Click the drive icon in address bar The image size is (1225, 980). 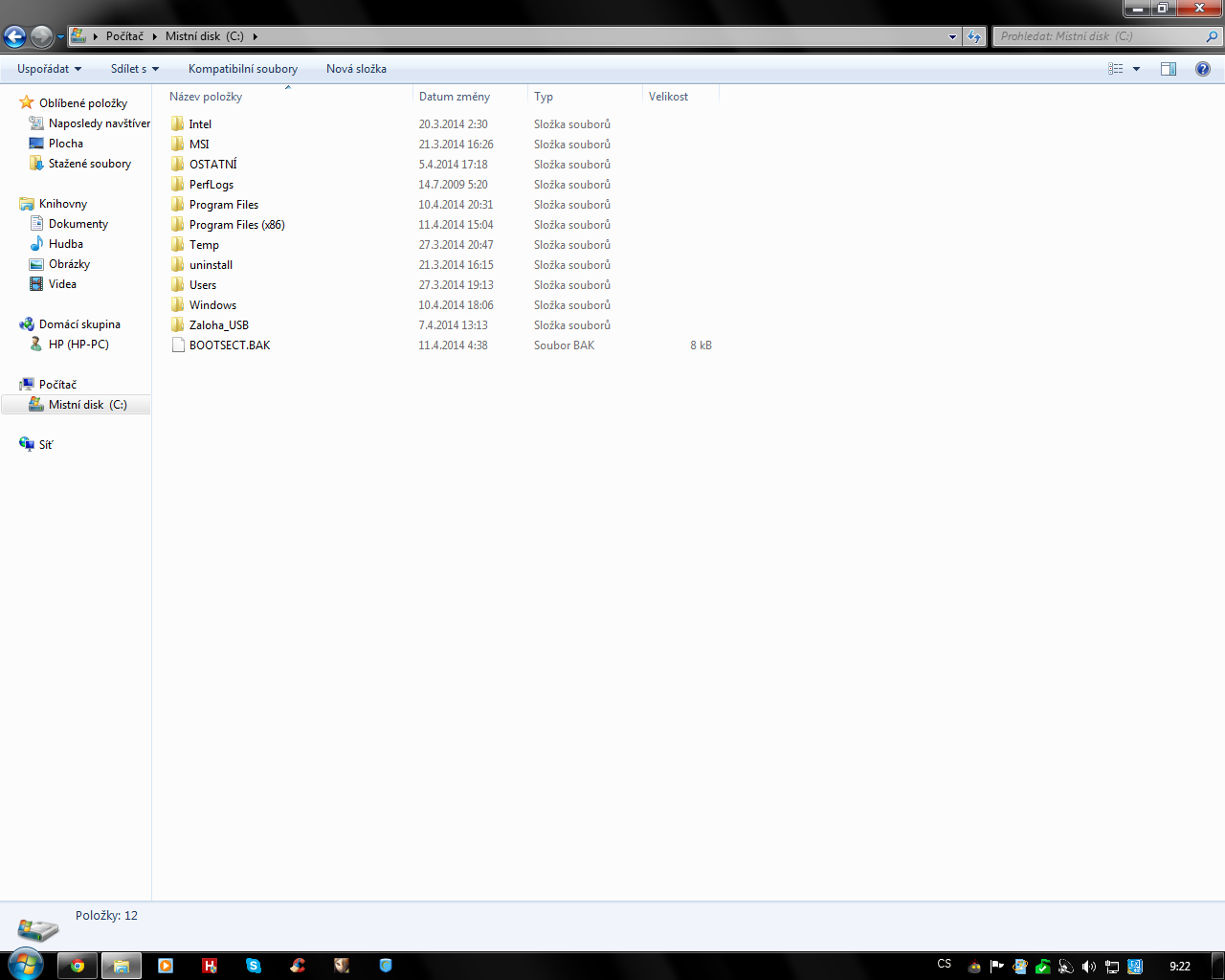coord(78,36)
